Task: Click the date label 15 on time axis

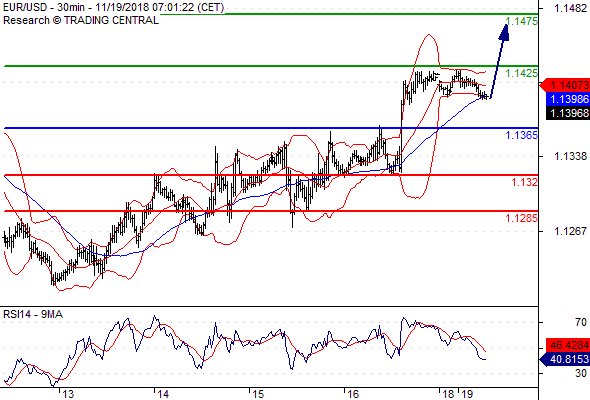Action: click(258, 394)
